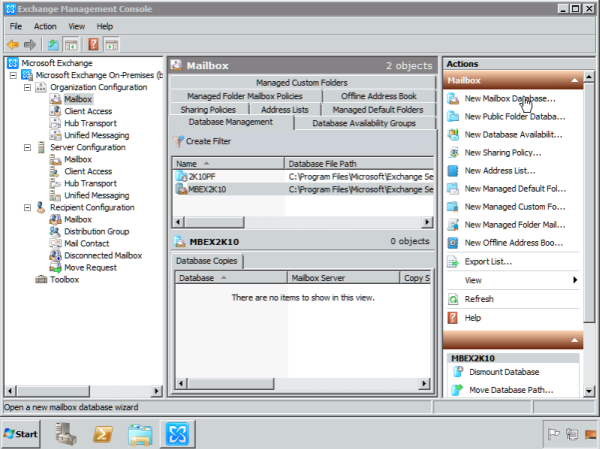Image resolution: width=600 pixels, height=449 pixels.
Task: Click the New Managed Folder Mailbox Policy action
Action: [x=514, y=225]
